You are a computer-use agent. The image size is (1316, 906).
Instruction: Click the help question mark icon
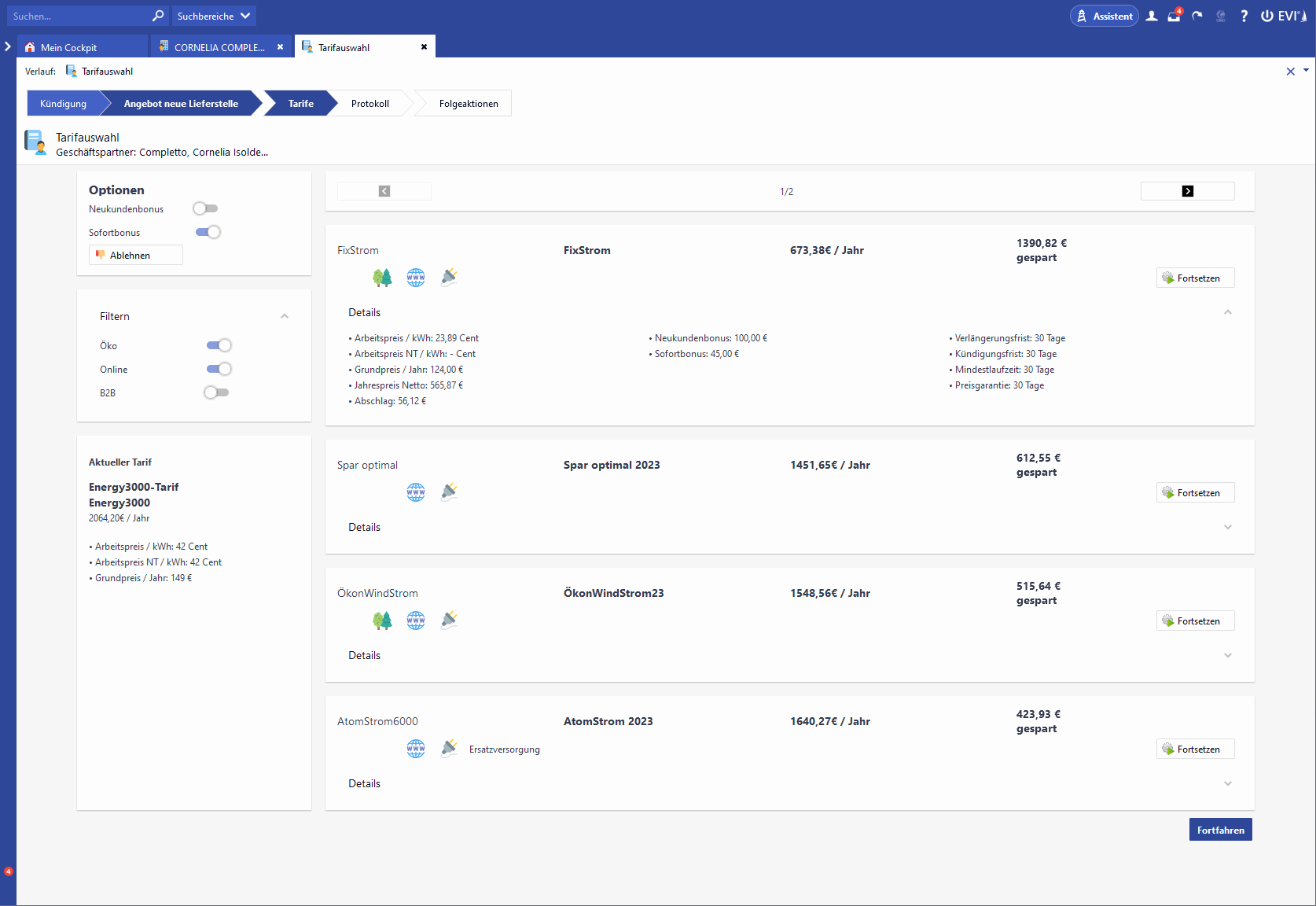(x=1244, y=16)
